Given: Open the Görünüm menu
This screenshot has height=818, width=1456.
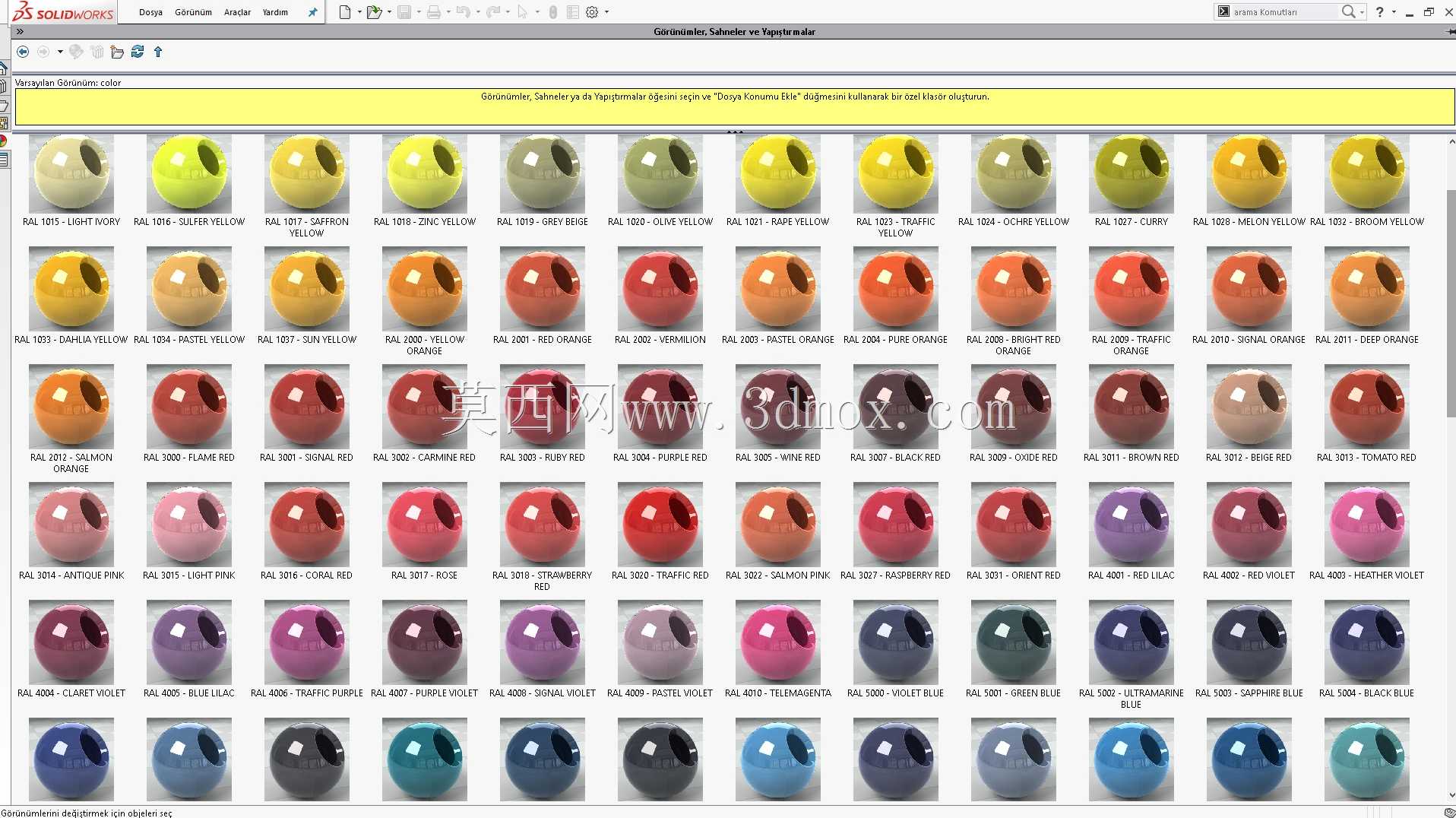Looking at the screenshot, I should coord(193,12).
